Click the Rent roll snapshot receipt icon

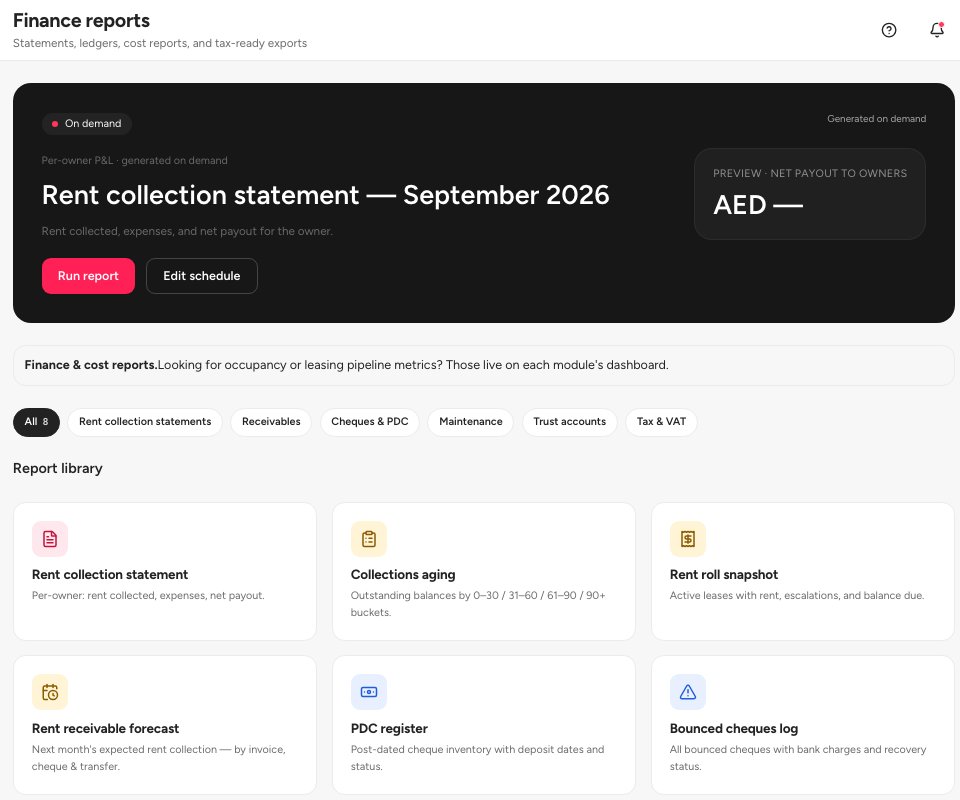[688, 539]
